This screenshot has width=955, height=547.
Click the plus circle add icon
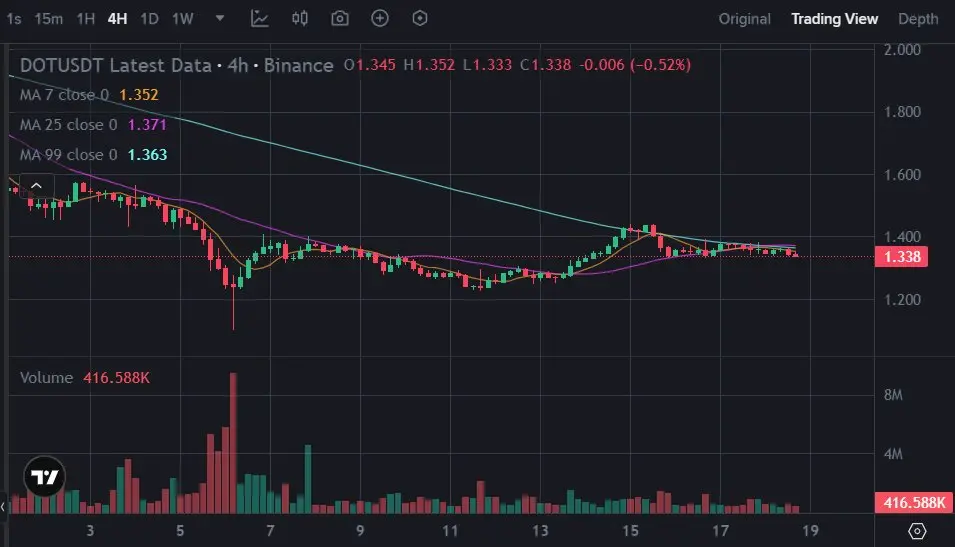tap(380, 18)
